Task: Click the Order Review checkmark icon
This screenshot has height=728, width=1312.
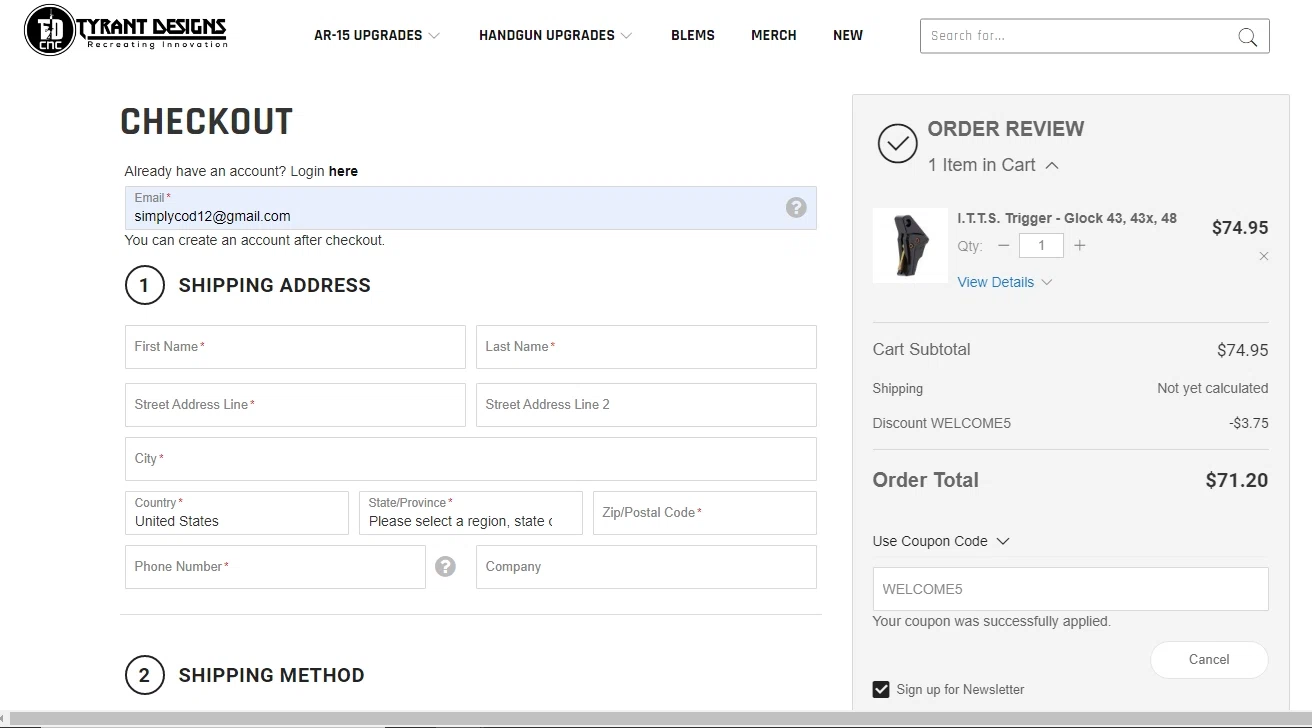Action: point(897,144)
